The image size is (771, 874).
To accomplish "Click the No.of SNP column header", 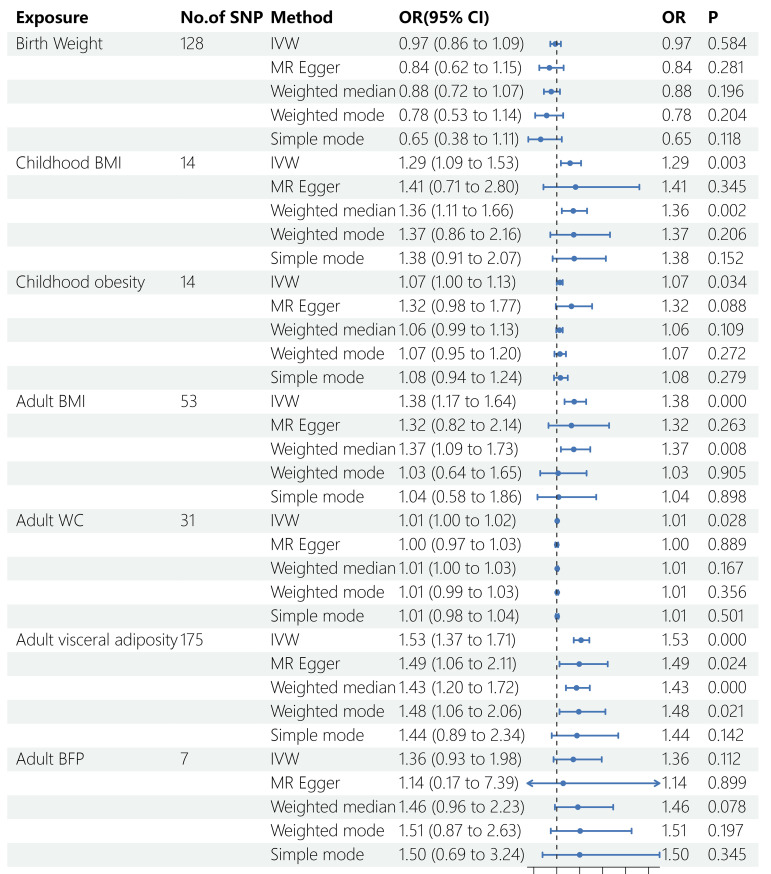I will (221, 18).
